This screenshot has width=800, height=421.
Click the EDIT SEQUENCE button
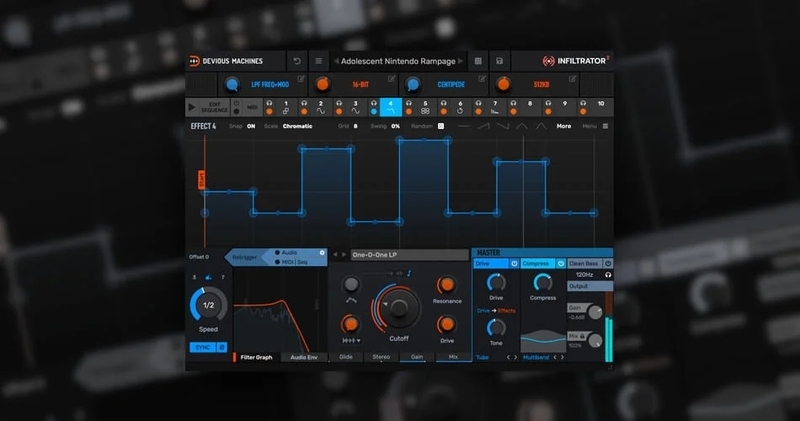(214, 107)
